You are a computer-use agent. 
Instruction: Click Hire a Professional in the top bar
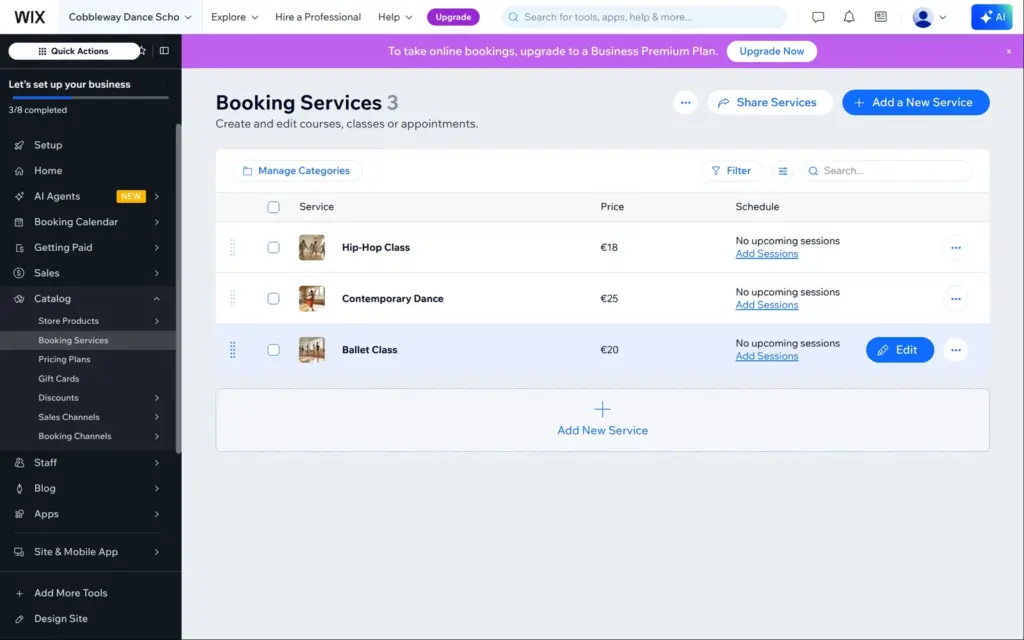(317, 17)
